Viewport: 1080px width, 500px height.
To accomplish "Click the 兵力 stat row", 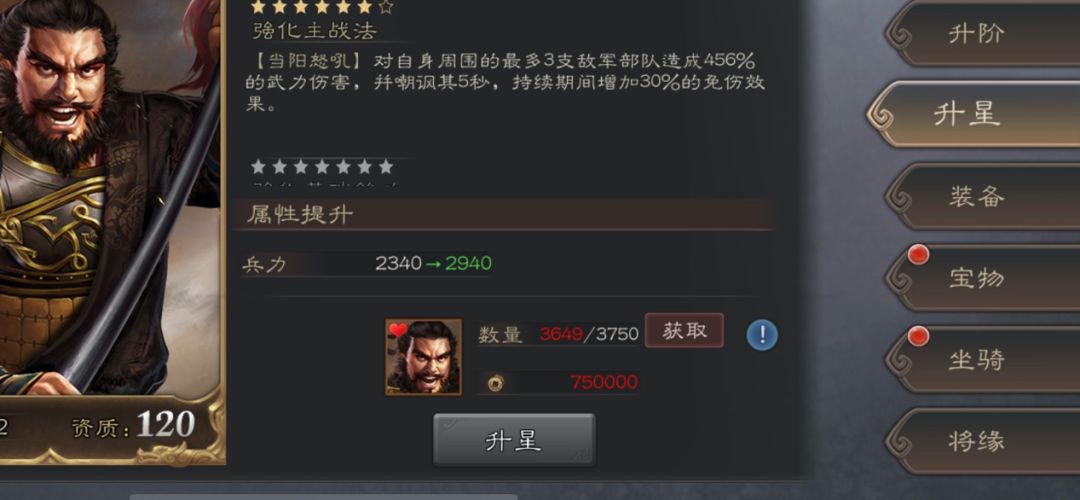I will coord(366,264).
